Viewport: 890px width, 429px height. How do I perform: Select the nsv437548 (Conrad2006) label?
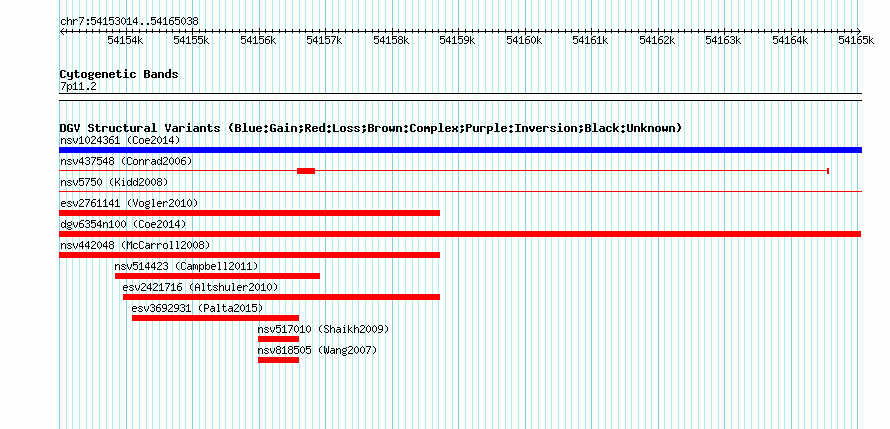[x=126, y=161]
